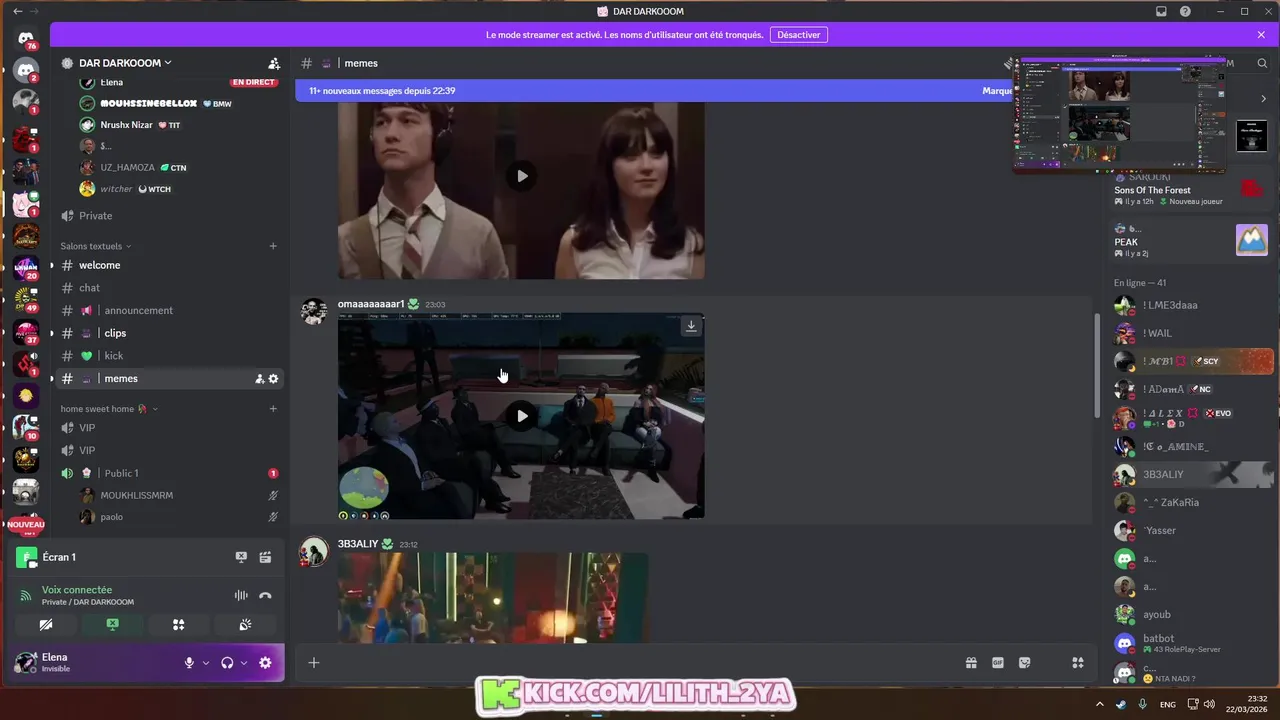The width and height of the screenshot is (1280, 720).
Task: Open voice activities launcher button
Action: (x=178, y=624)
